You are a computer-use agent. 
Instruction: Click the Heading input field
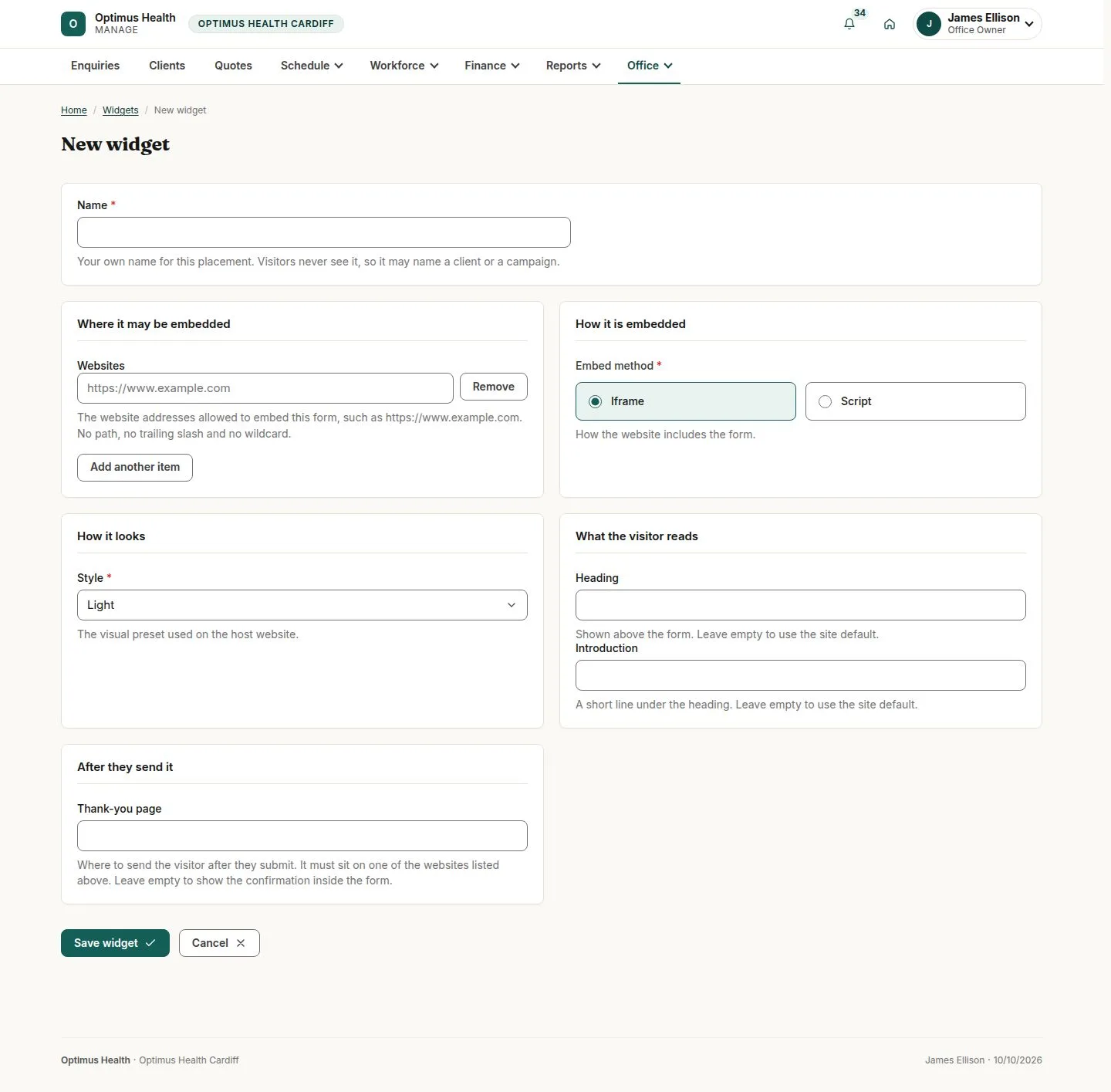pyautogui.click(x=801, y=605)
